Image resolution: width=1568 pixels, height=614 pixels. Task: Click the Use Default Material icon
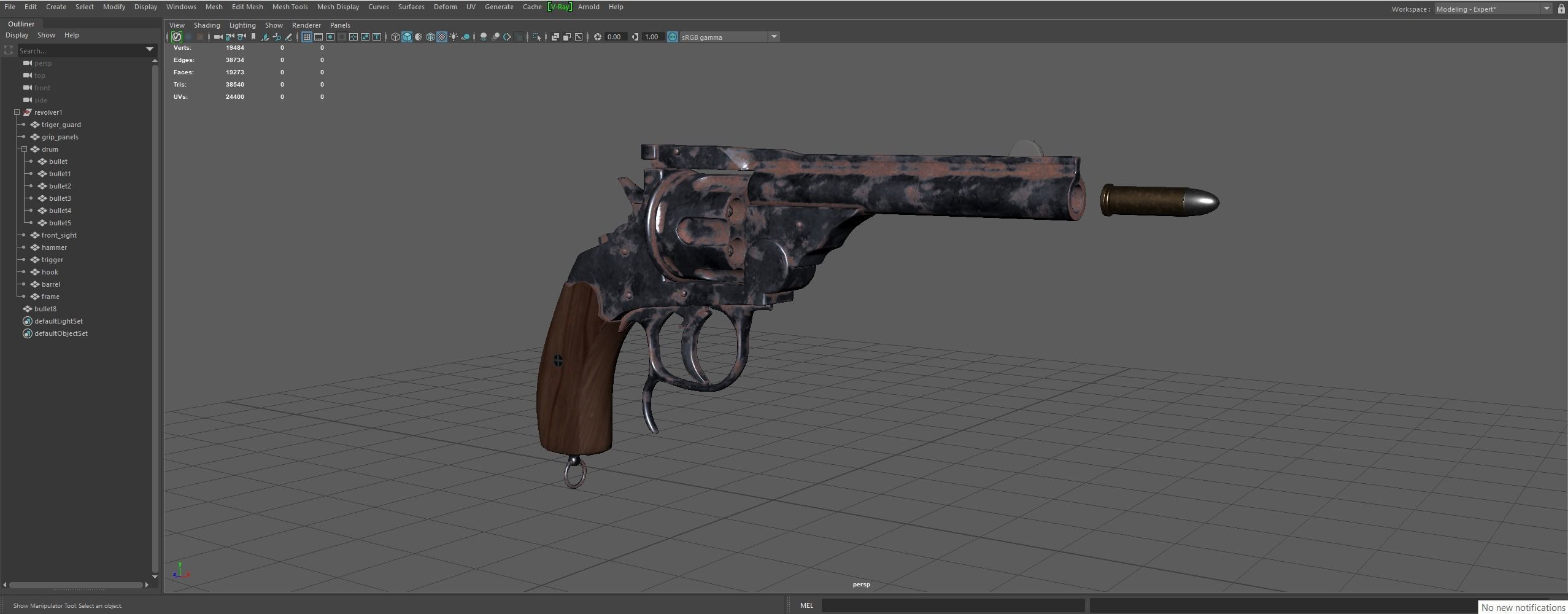tap(419, 37)
